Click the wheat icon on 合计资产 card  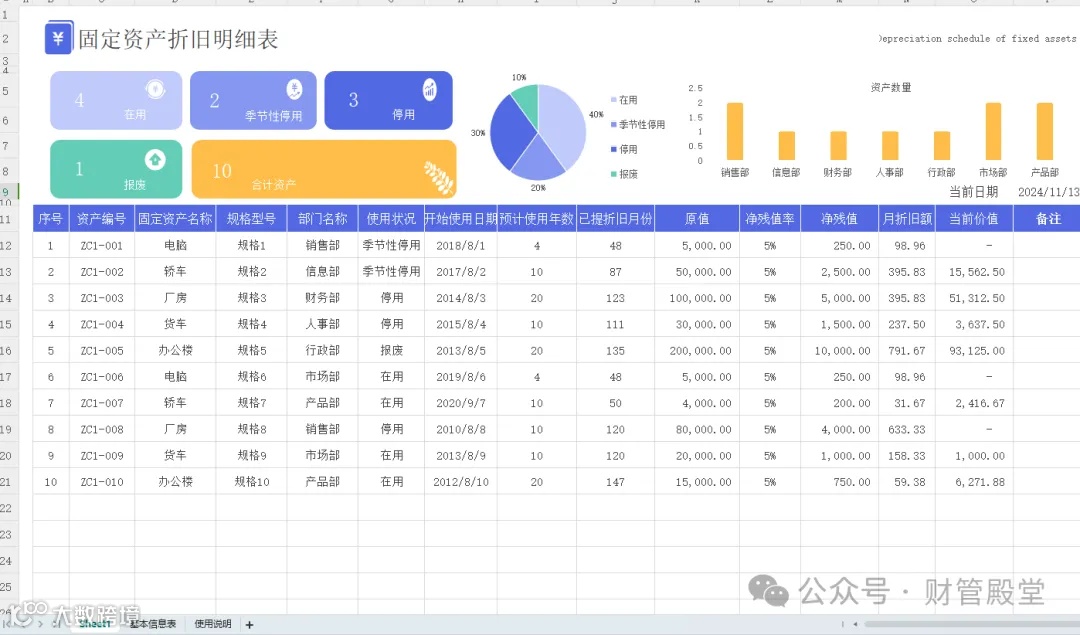[438, 178]
